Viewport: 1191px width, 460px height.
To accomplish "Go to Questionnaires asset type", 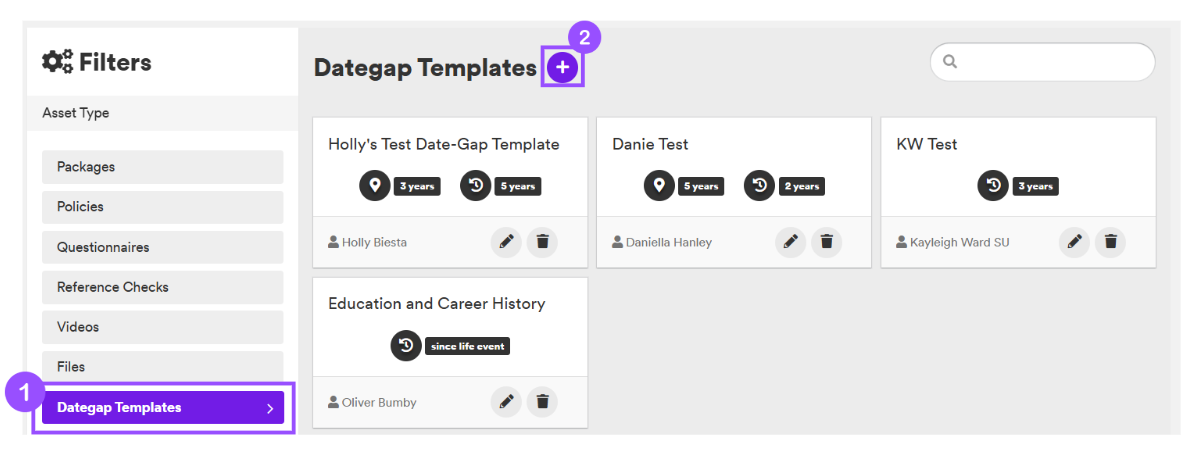I will pos(163,247).
